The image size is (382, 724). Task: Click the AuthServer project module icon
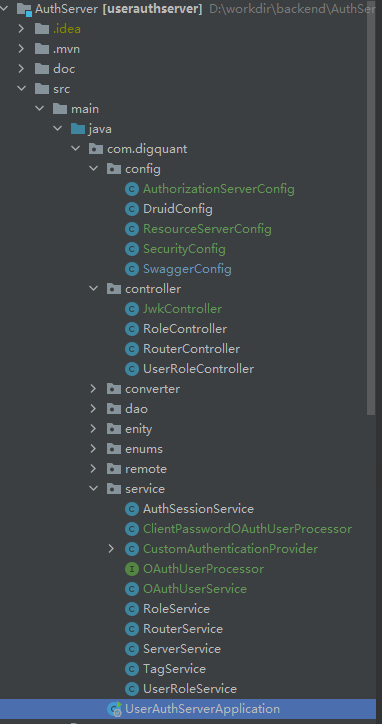click(x=24, y=9)
